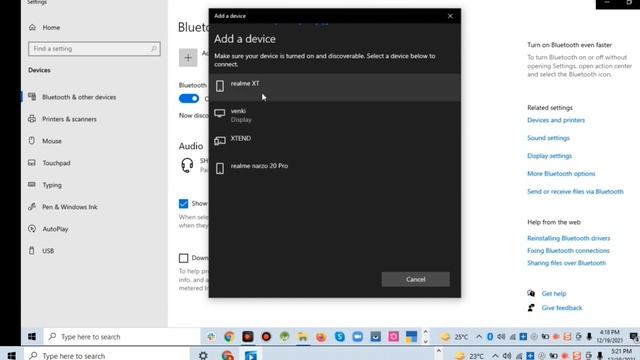
Task: Click Get help link
Action: tap(553, 293)
